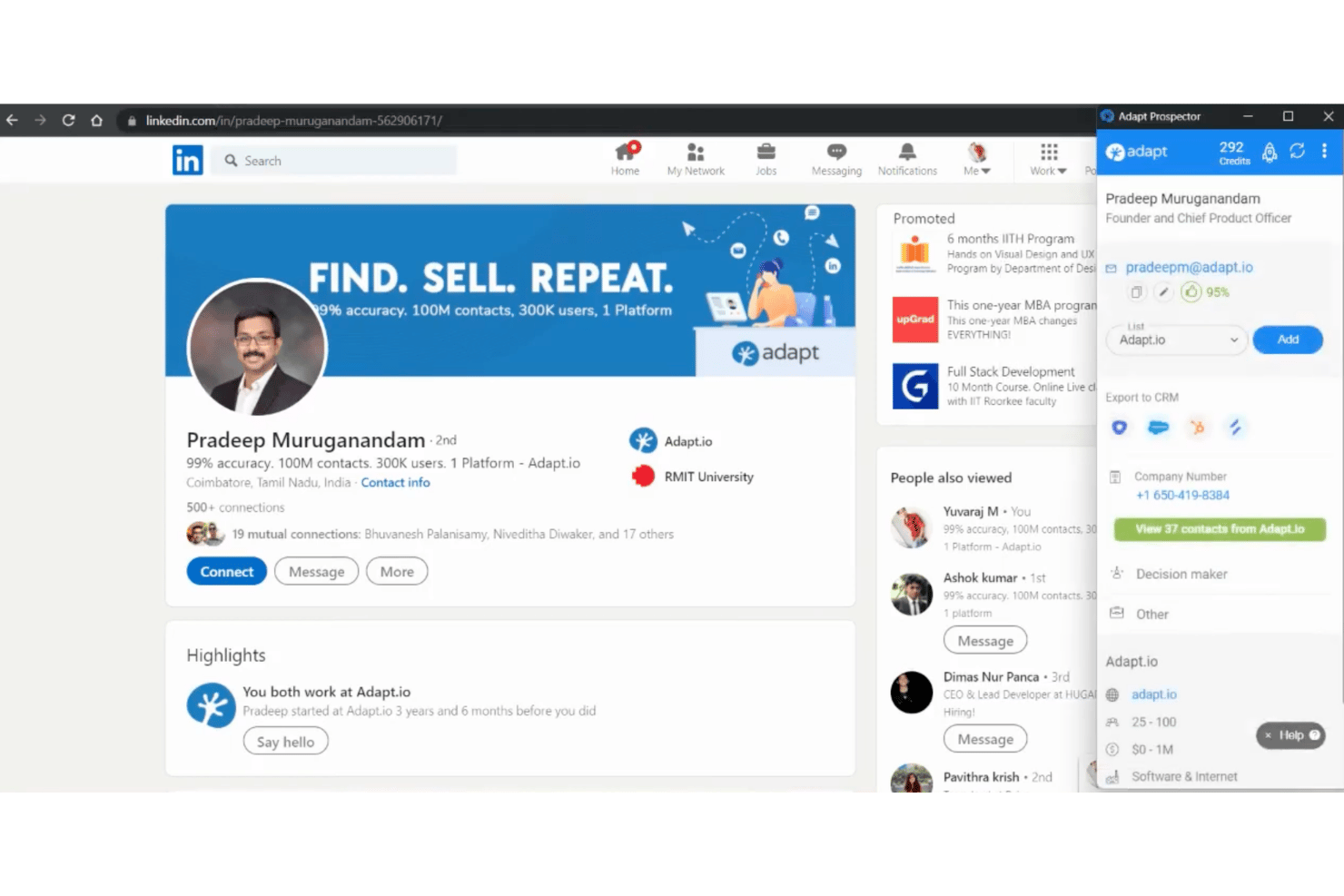Go to the Jobs briefcase icon
Viewport: 1344px width, 896px height.
pyautogui.click(x=766, y=159)
